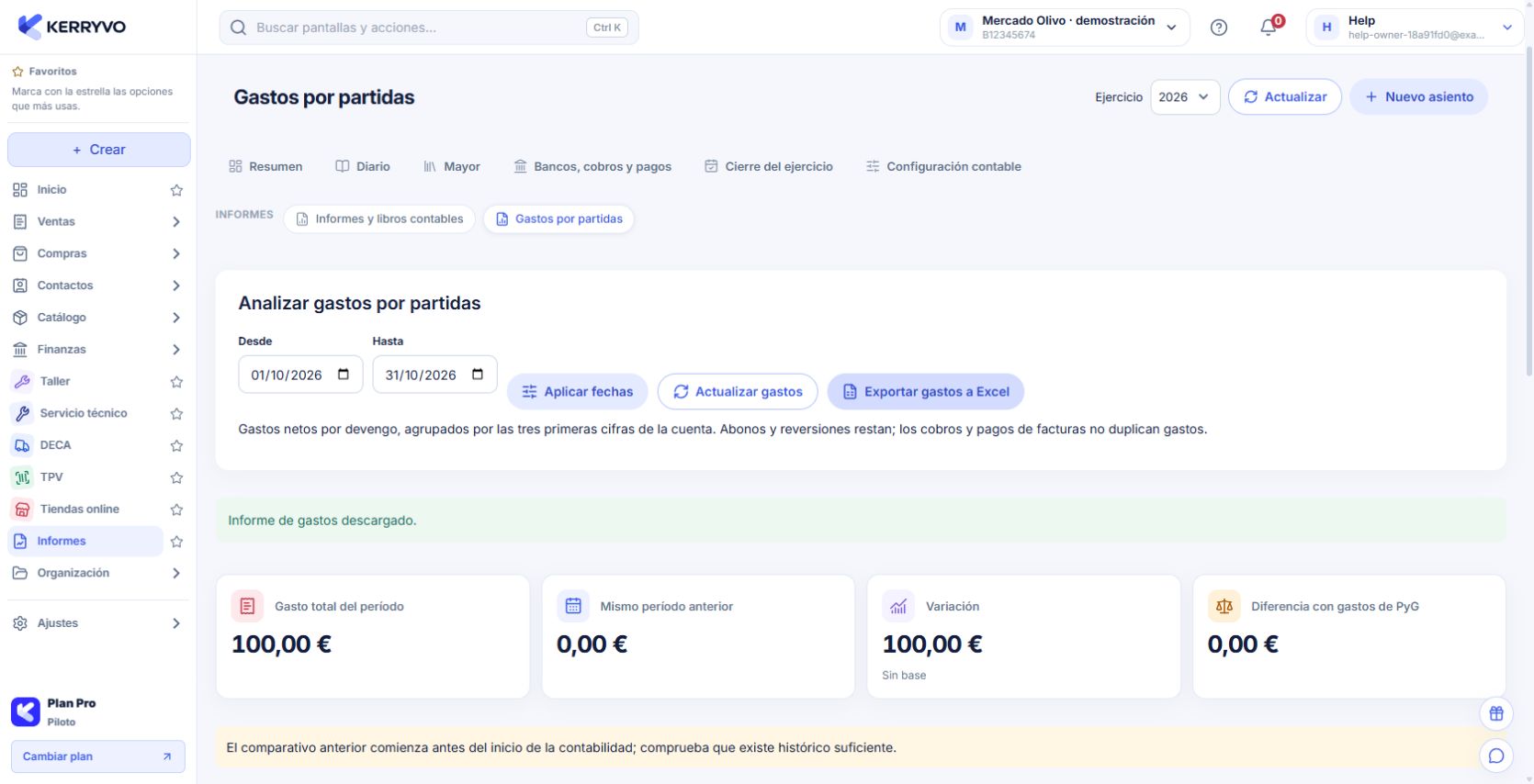Viewport: 1534px width, 784px height.
Task: Click the Kerryvo logo
Action: [72, 27]
